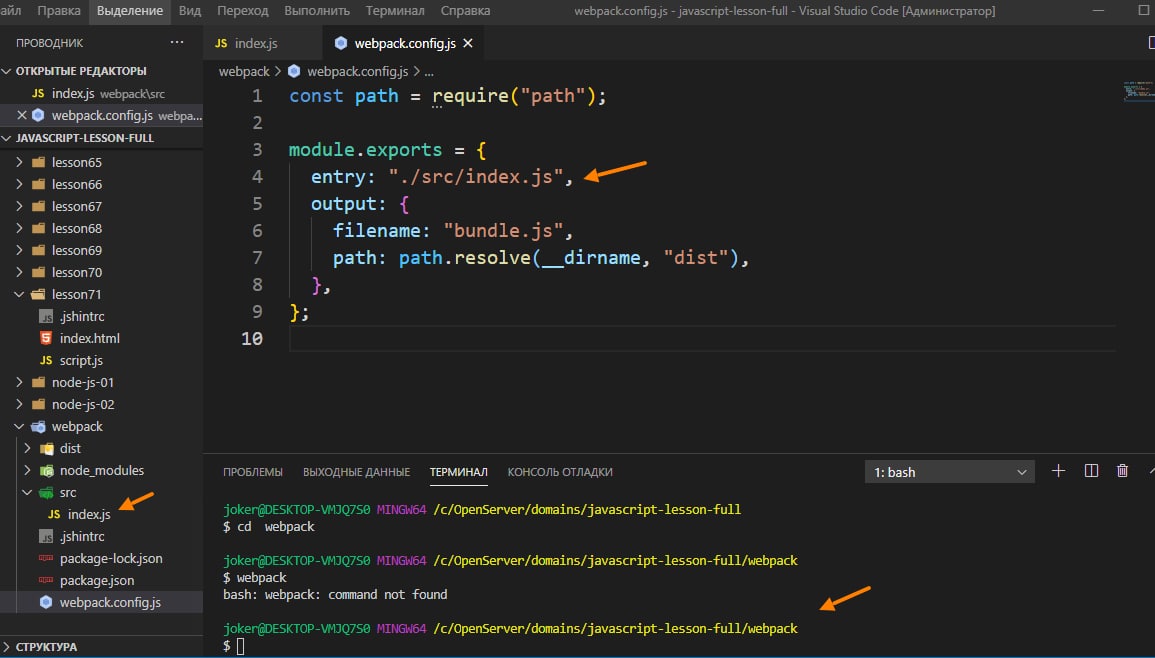Open the Выделение menu
The width and height of the screenshot is (1155, 658).
tap(130, 11)
